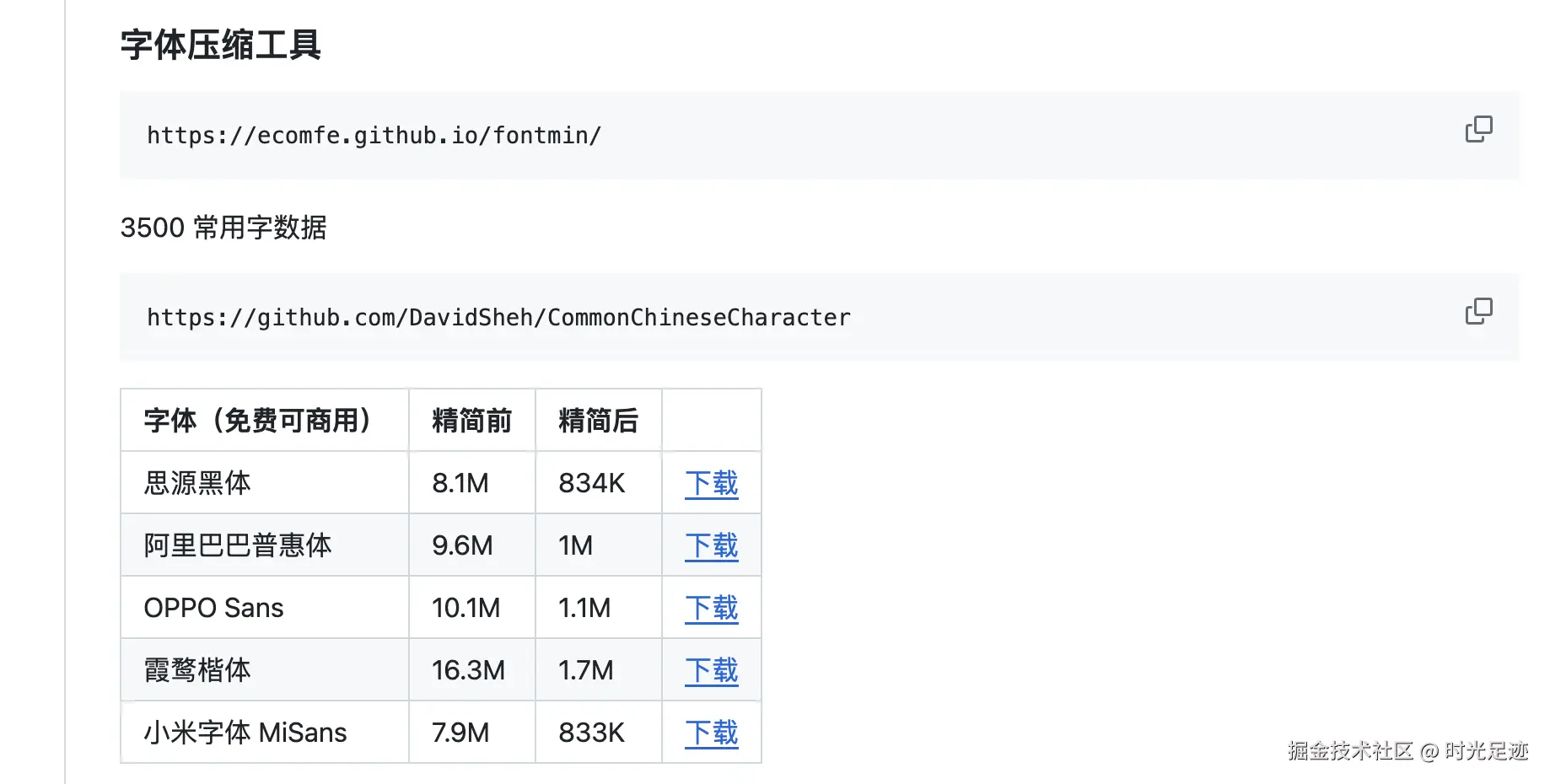The height and width of the screenshot is (784, 1550).
Task: Copy the fontmin URL code block
Action: point(1478,129)
